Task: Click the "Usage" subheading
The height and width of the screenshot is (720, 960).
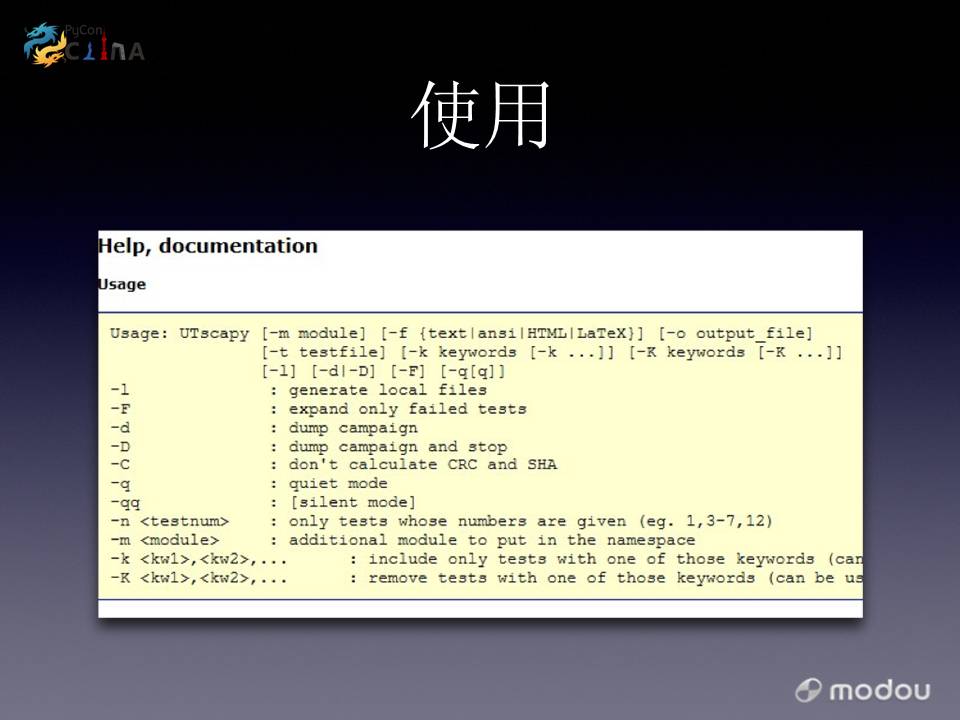Action: 122,285
